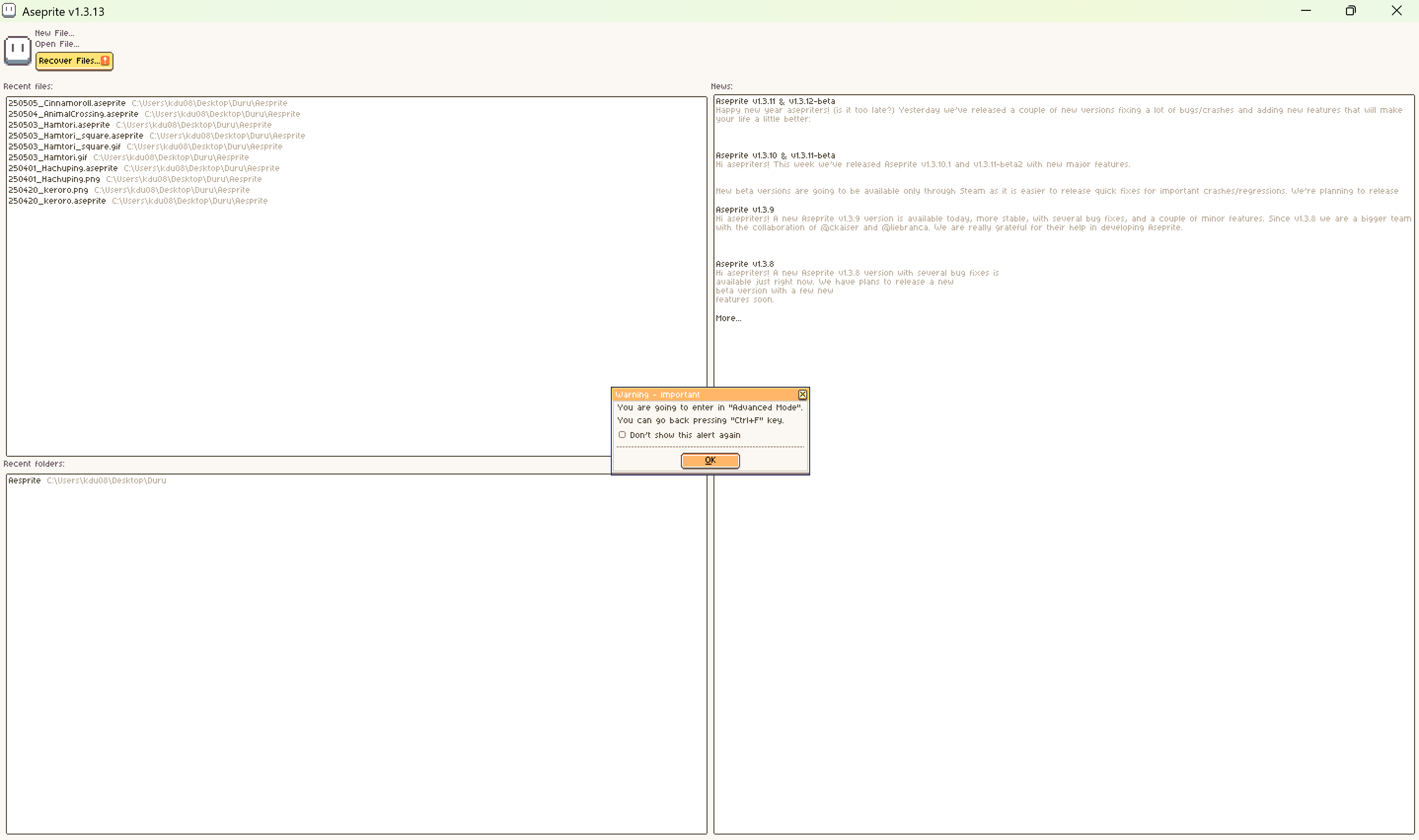Open the Recover Files button
This screenshot has width=1419, height=840.
(69, 61)
